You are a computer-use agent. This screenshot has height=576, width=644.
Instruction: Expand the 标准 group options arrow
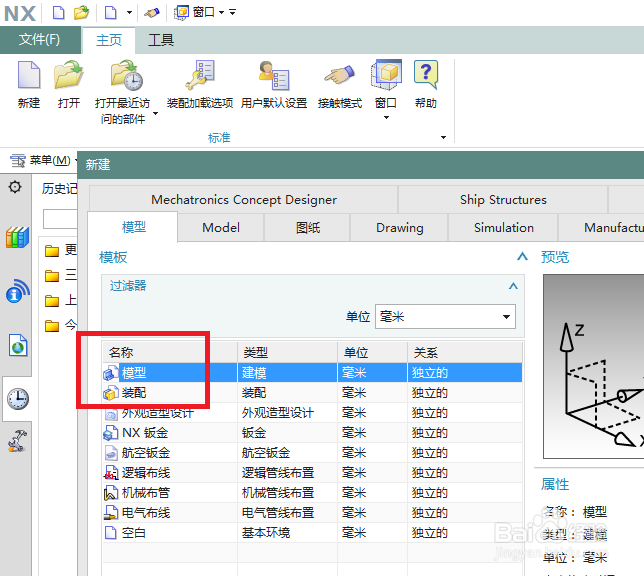pyautogui.click(x=443, y=138)
